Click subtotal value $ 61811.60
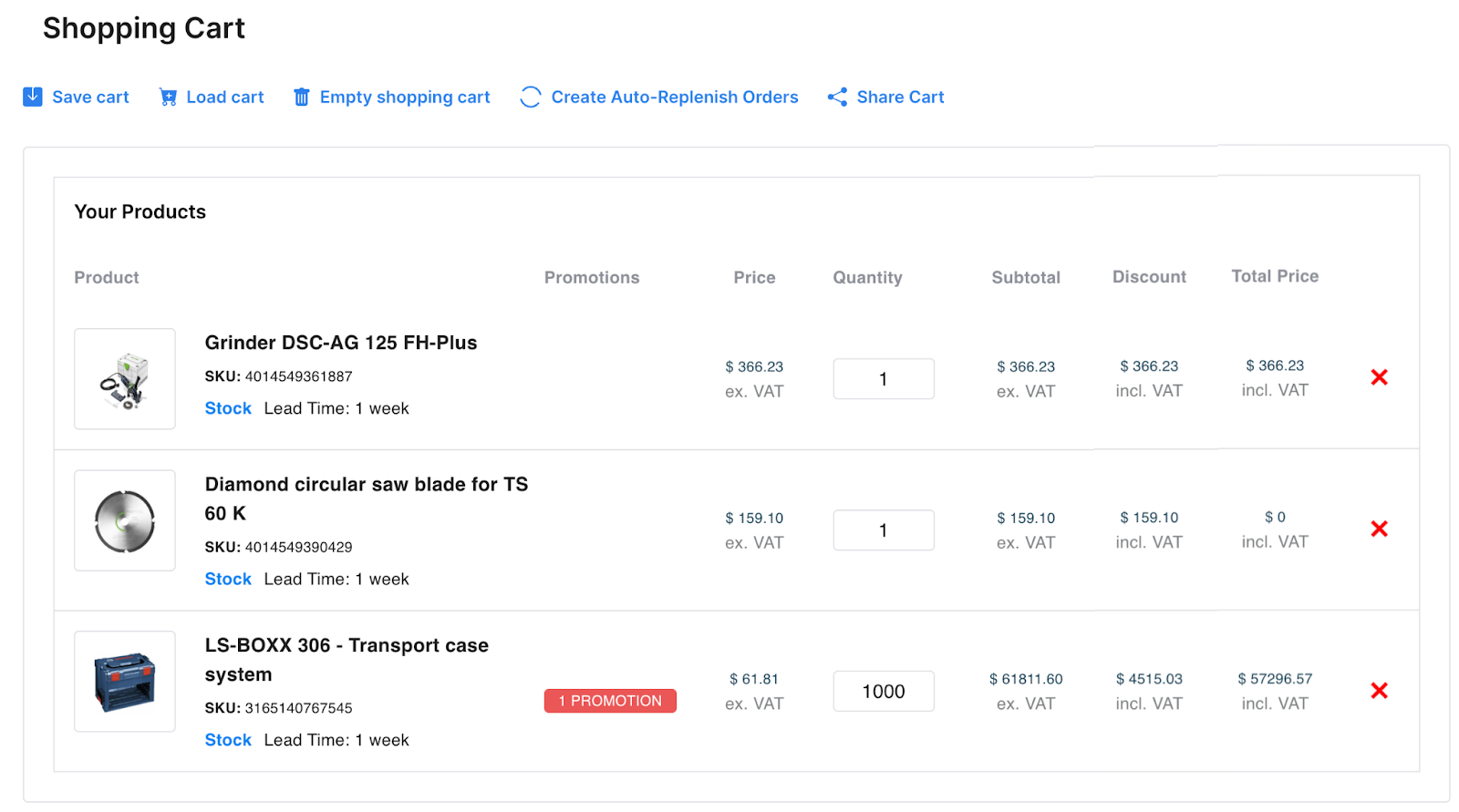Viewport: 1459px width, 812px height. coord(1026,679)
